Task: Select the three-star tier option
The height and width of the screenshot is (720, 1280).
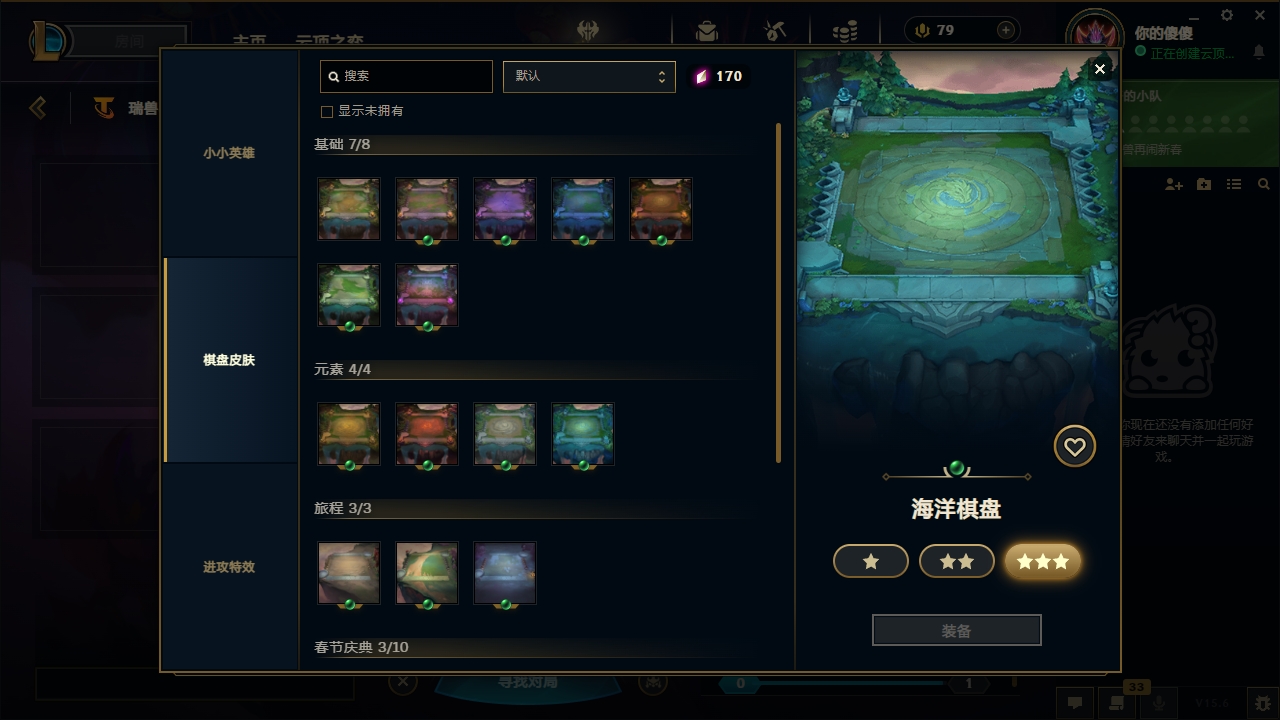Action: [1043, 562]
